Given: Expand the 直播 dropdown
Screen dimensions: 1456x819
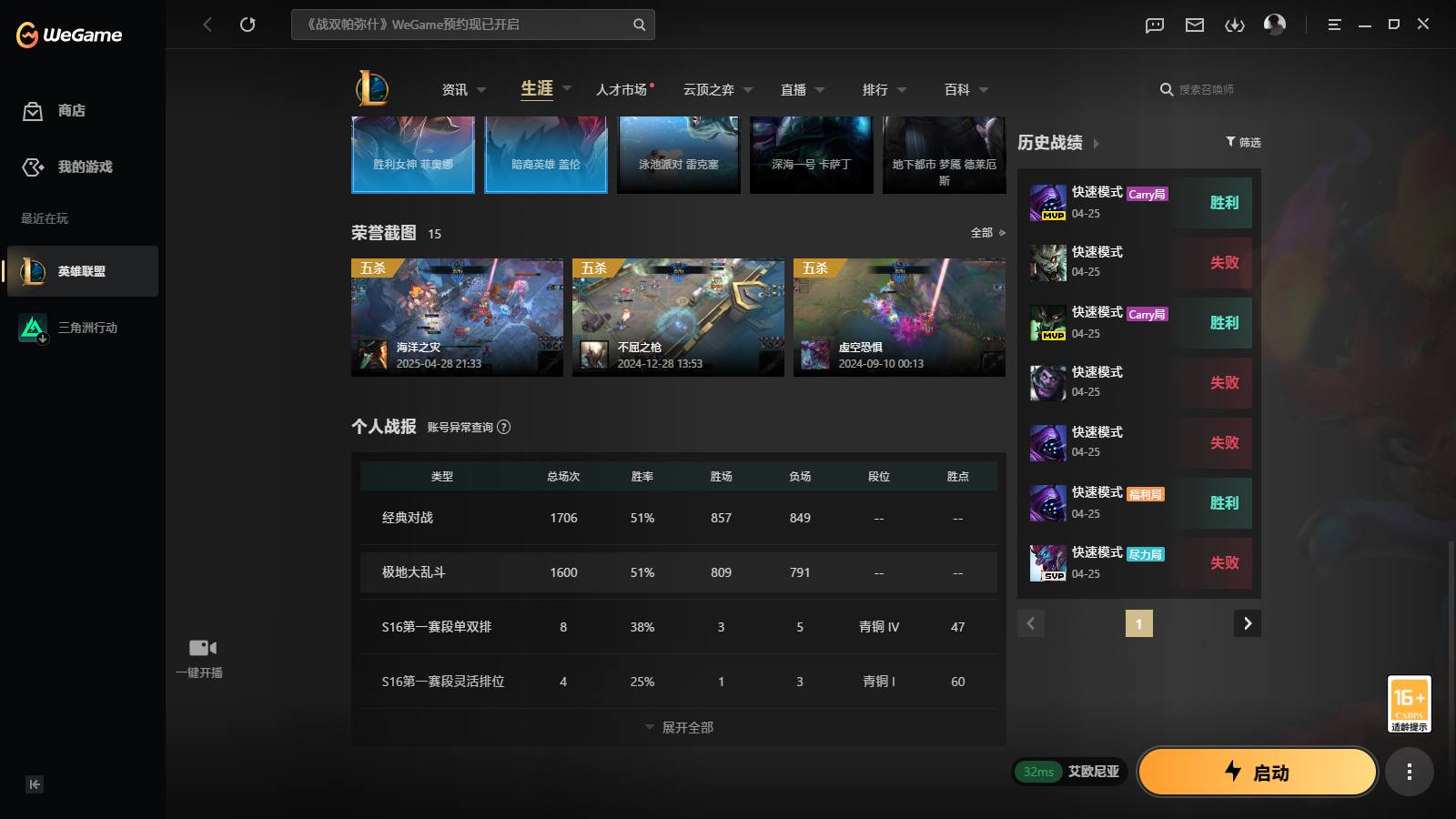Looking at the screenshot, I should point(820,90).
